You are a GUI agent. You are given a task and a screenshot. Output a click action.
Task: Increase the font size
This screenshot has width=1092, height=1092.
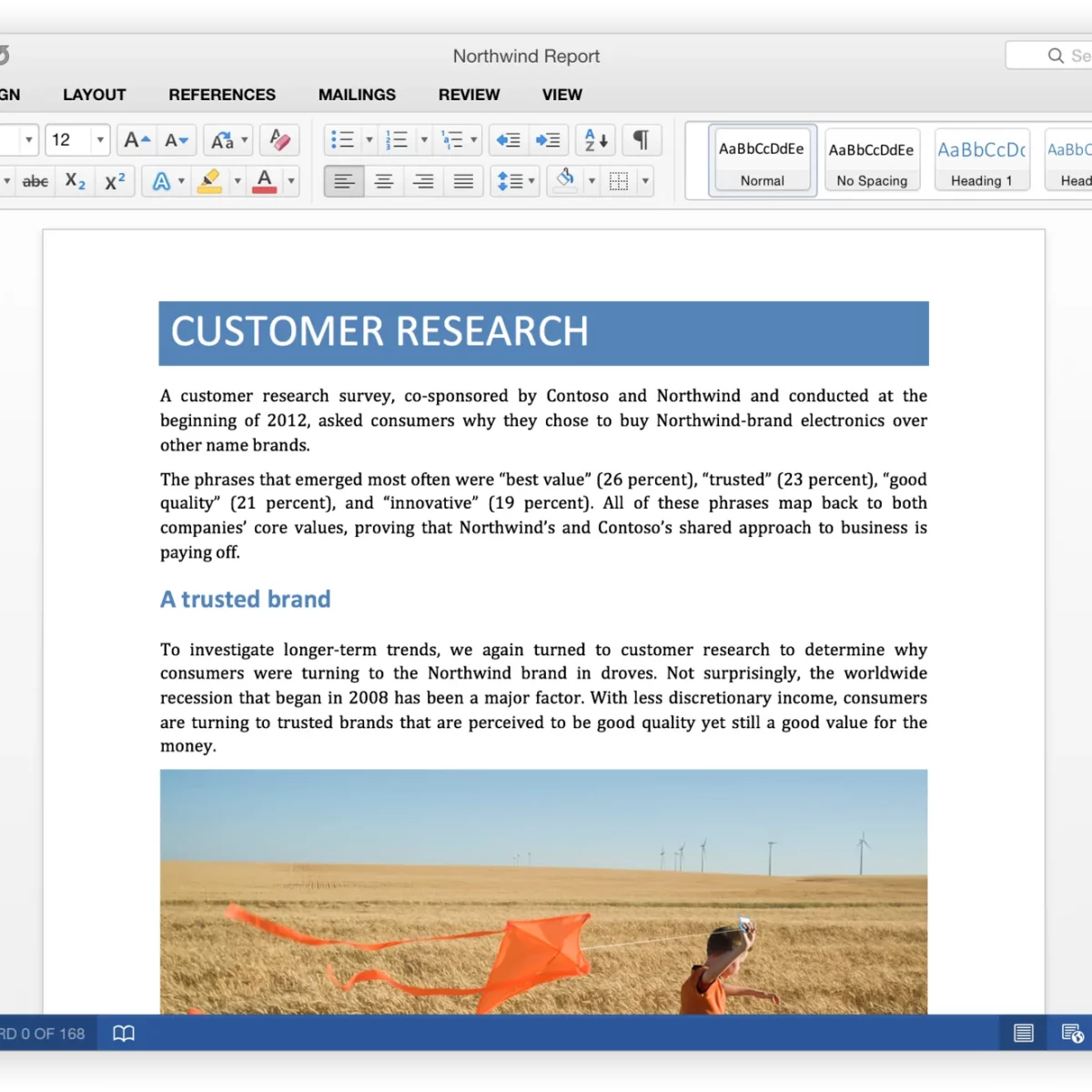point(137,140)
